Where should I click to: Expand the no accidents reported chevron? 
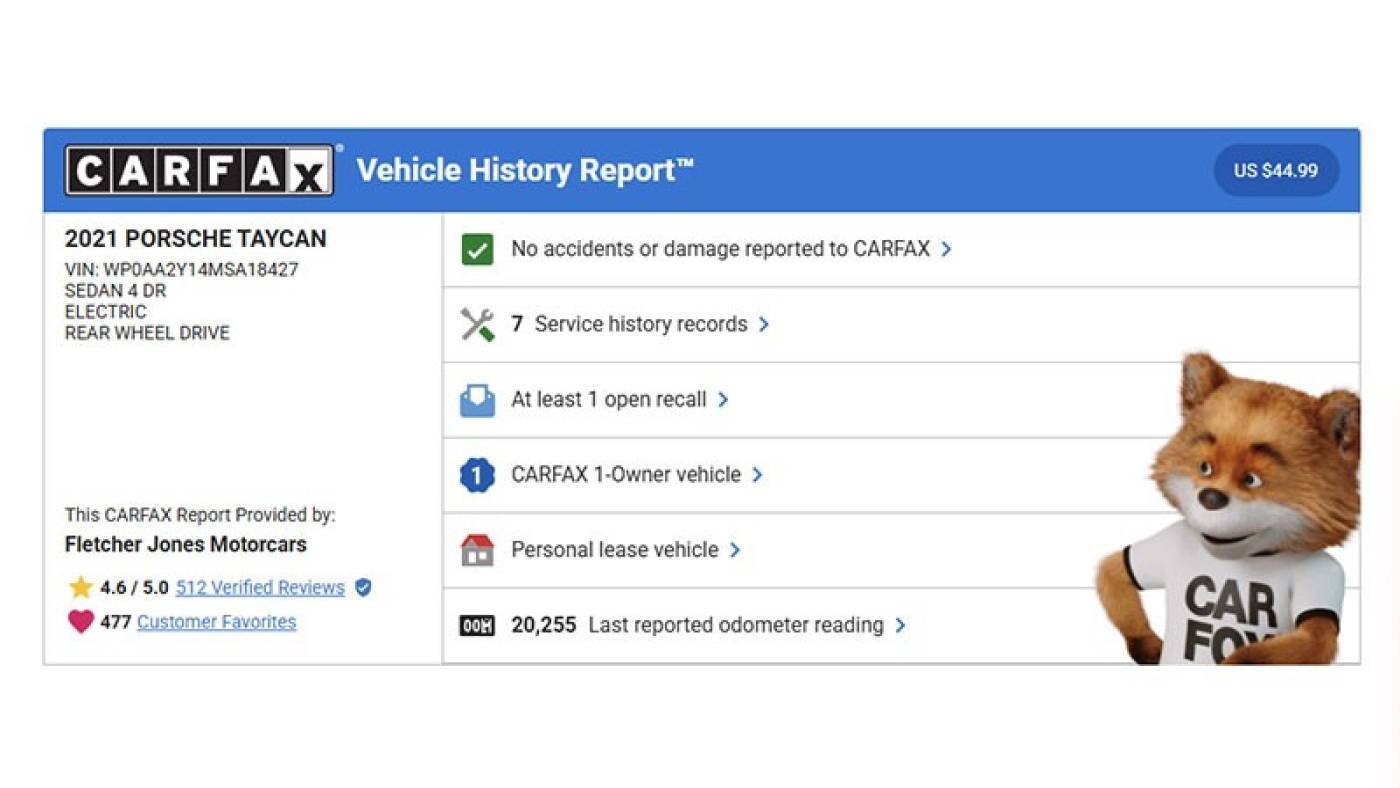[946, 249]
